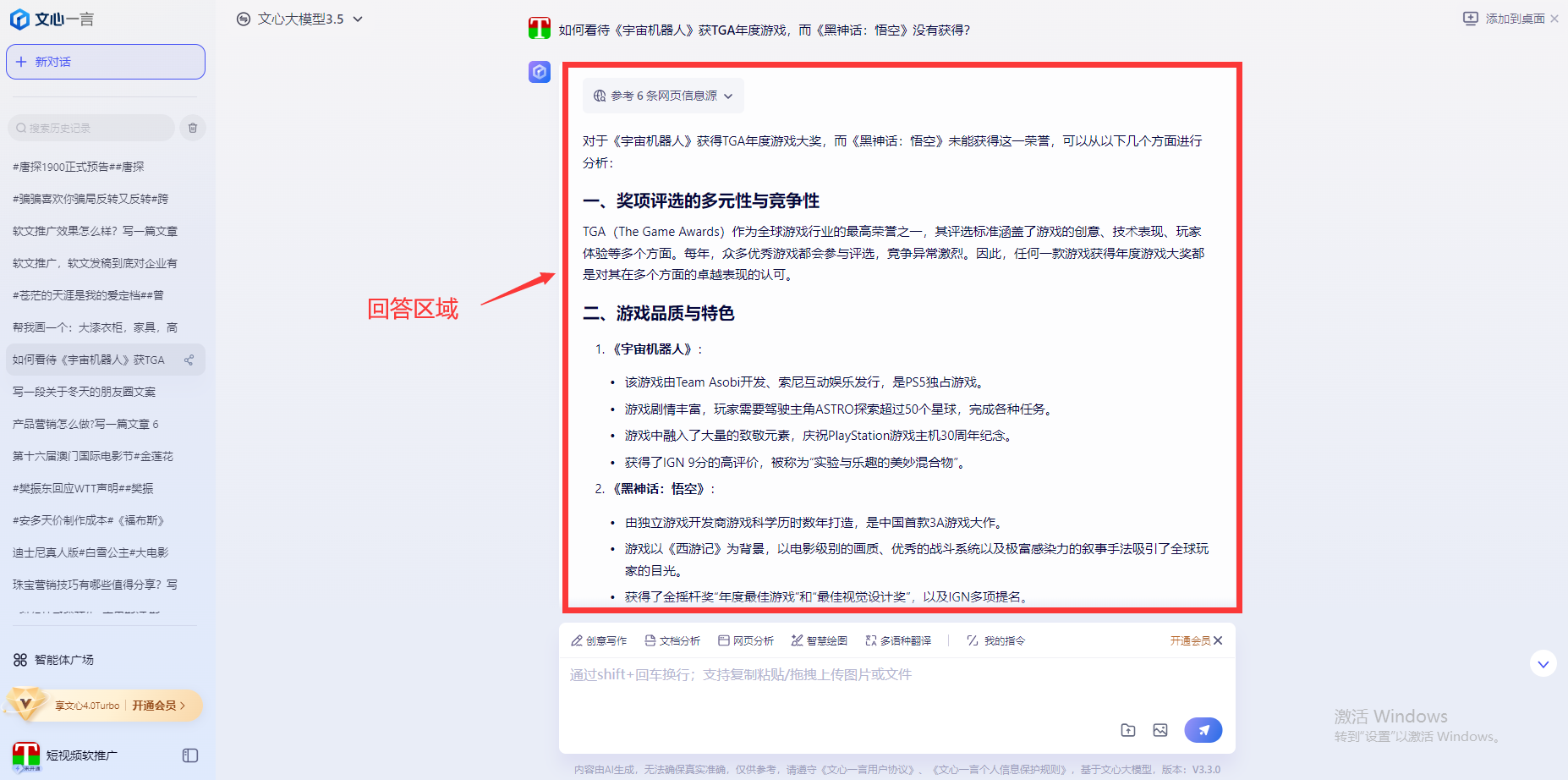Open 我的指令 commands
Screen dimensions: 1568x780
995,640
